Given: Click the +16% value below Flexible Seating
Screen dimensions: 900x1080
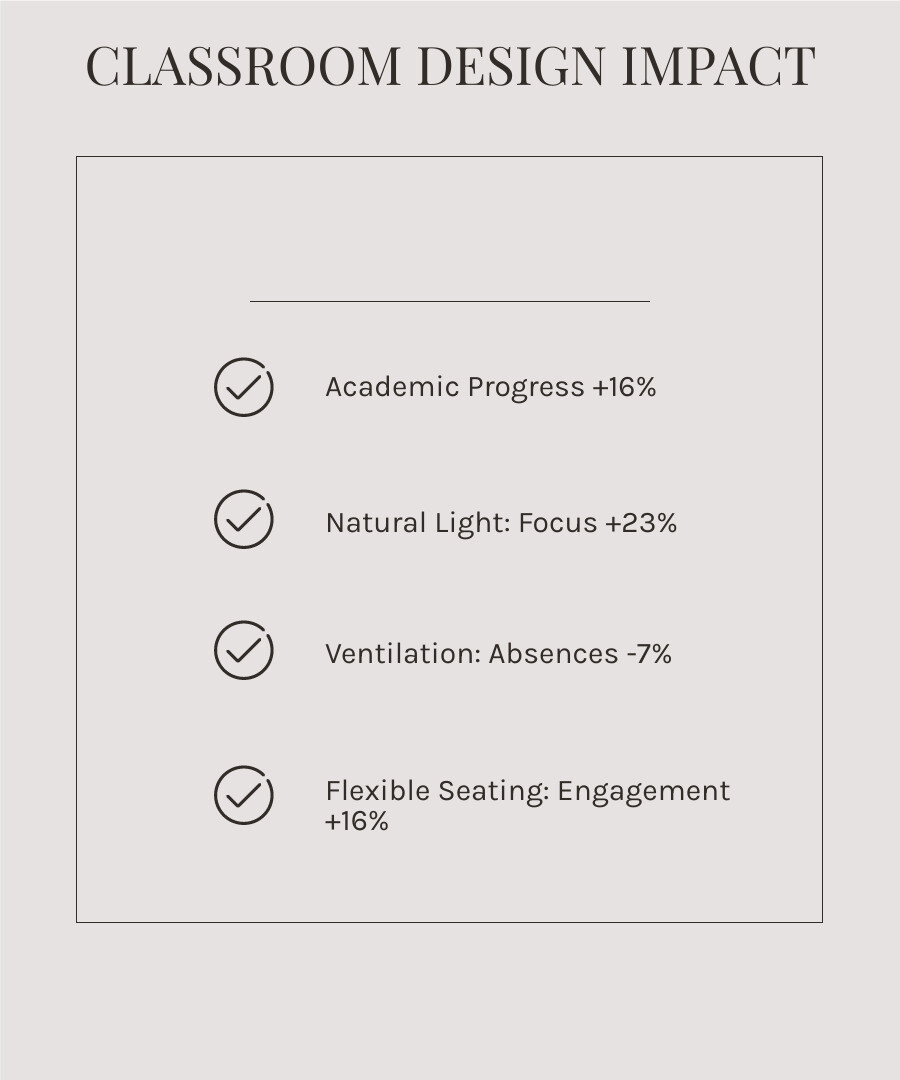Looking at the screenshot, I should click(357, 822).
